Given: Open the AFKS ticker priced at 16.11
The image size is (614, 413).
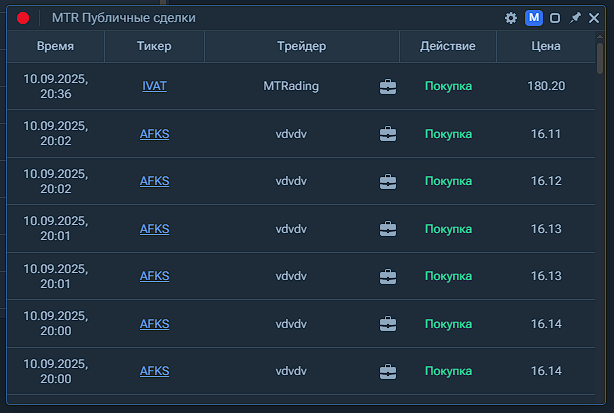Looking at the screenshot, I should click(x=154, y=134).
